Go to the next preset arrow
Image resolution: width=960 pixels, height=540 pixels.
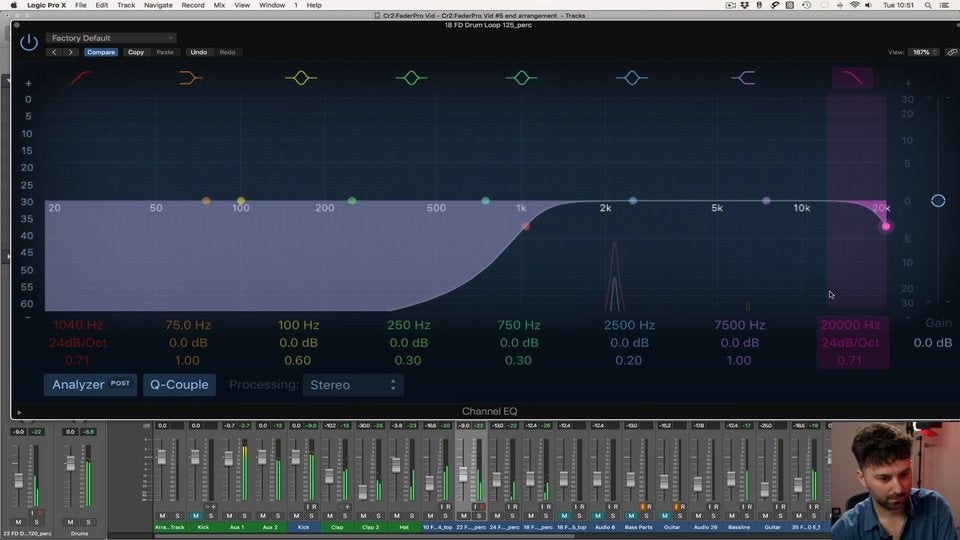click(x=70, y=52)
